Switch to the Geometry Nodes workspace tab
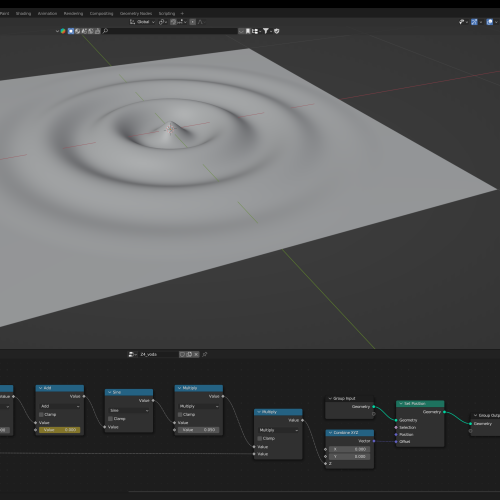This screenshot has width=500, height=500. point(136,14)
